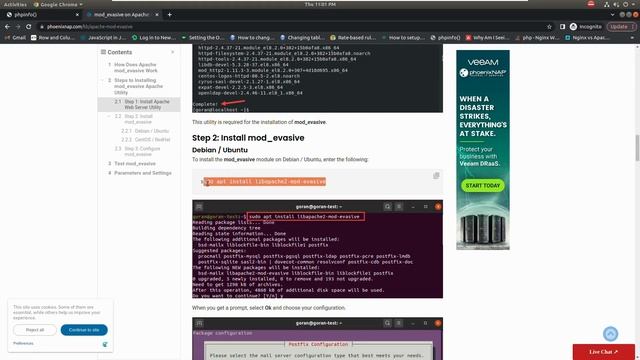Open the Changing tabl... bookmark
Image resolution: width=640 pixels, height=360 pixels.
point(302,38)
